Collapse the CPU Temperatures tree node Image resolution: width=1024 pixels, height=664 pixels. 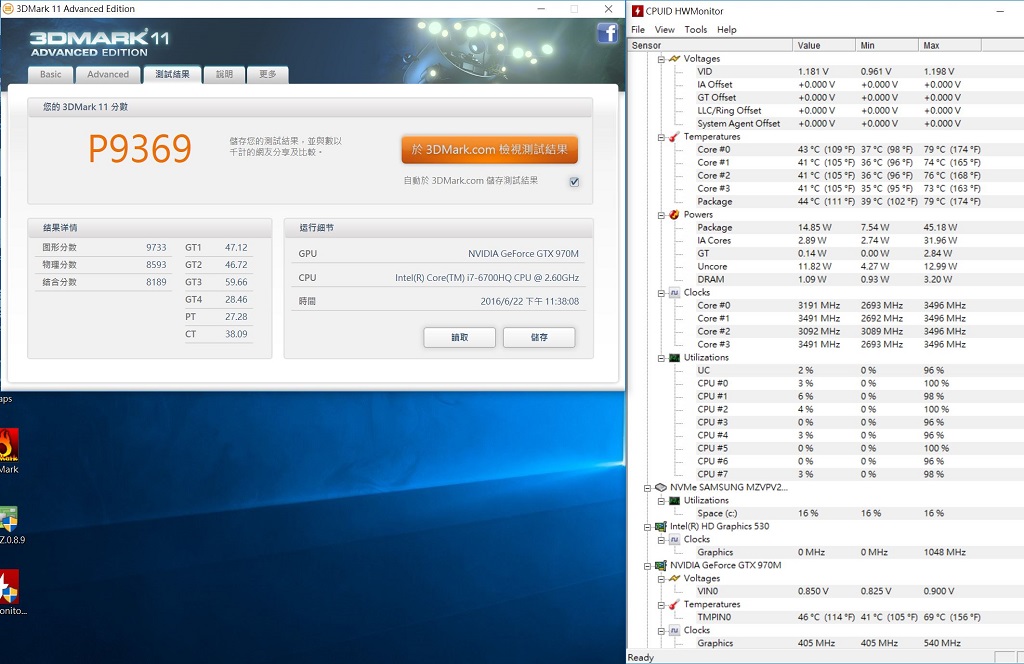(x=661, y=137)
